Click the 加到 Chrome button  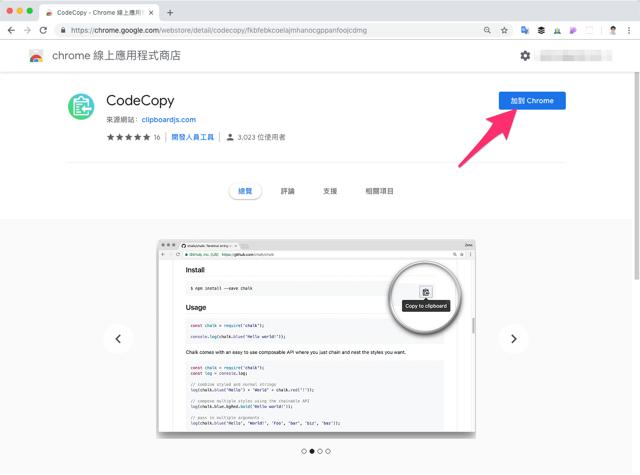pos(532,100)
